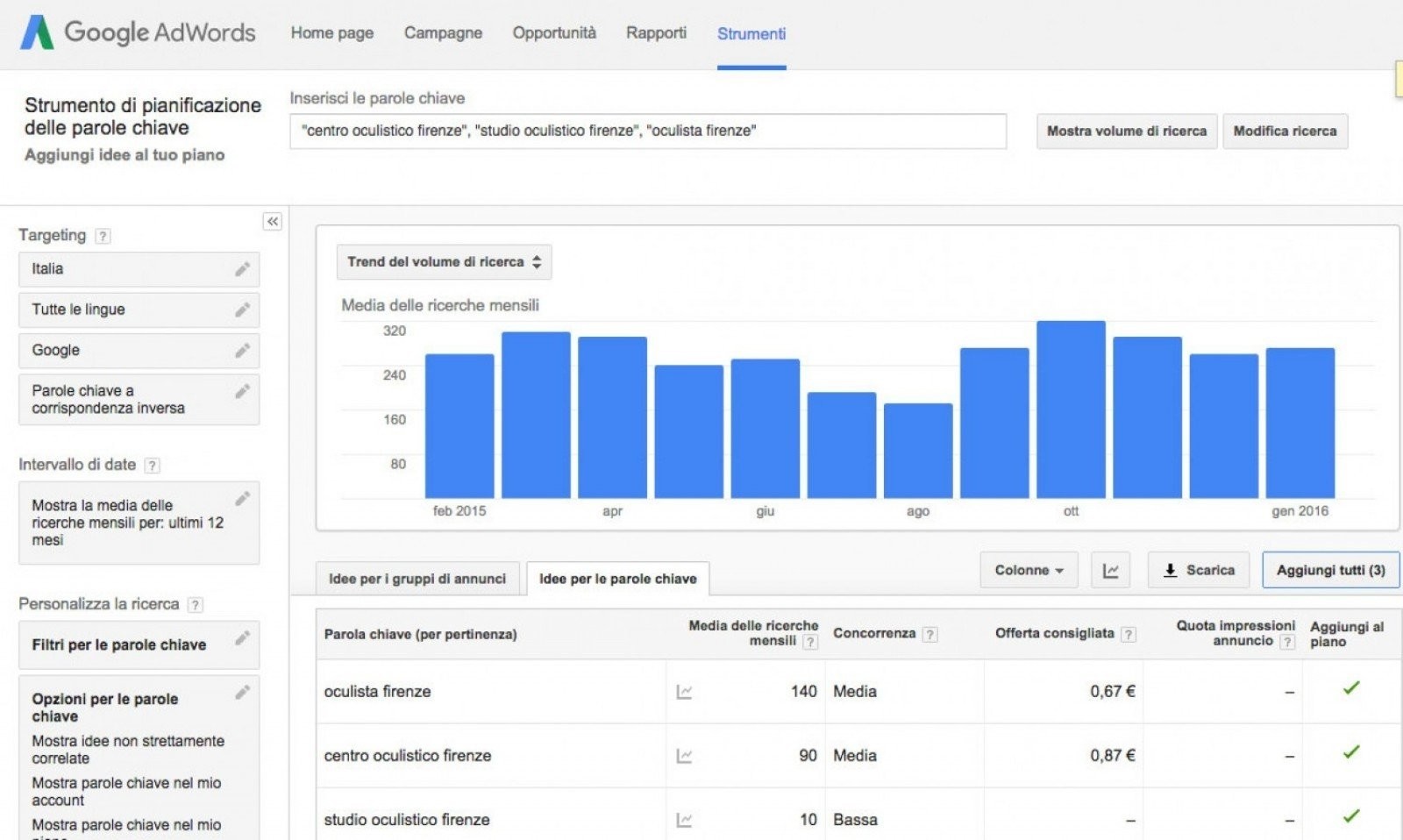1403x840 pixels.
Task: Click the studio oculistico firenze keyword
Action: pyautogui.click(x=407, y=820)
